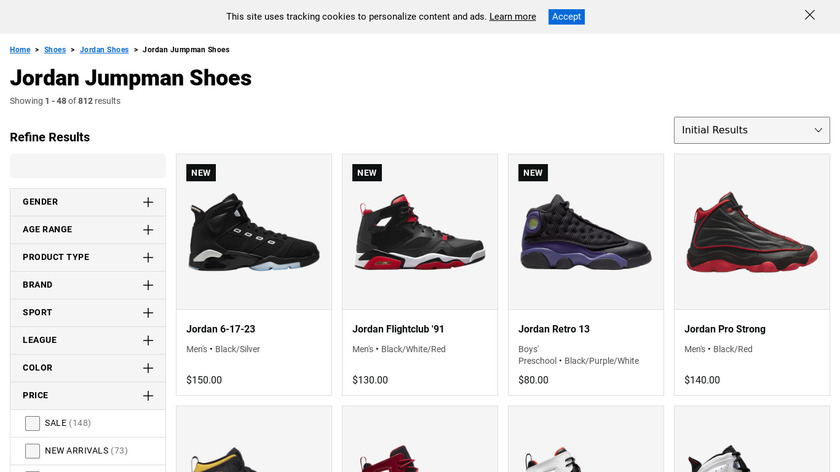
Task: Expand the Gender filter plus icon
Action: [148, 202]
